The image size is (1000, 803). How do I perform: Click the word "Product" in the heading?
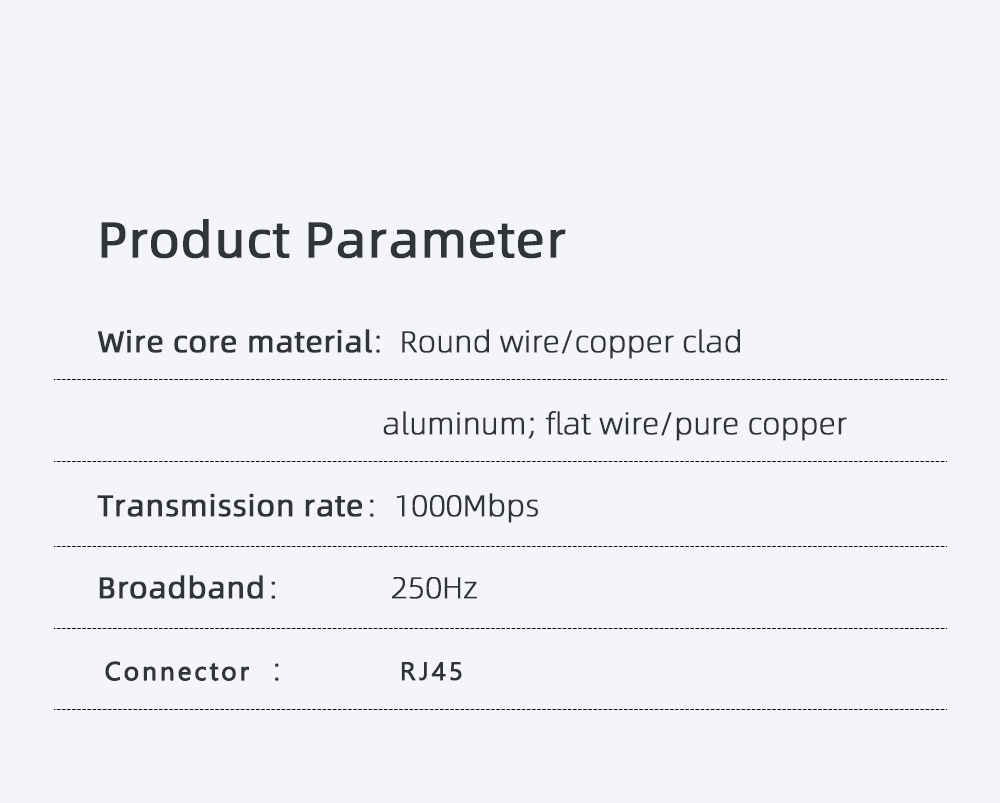pos(194,240)
